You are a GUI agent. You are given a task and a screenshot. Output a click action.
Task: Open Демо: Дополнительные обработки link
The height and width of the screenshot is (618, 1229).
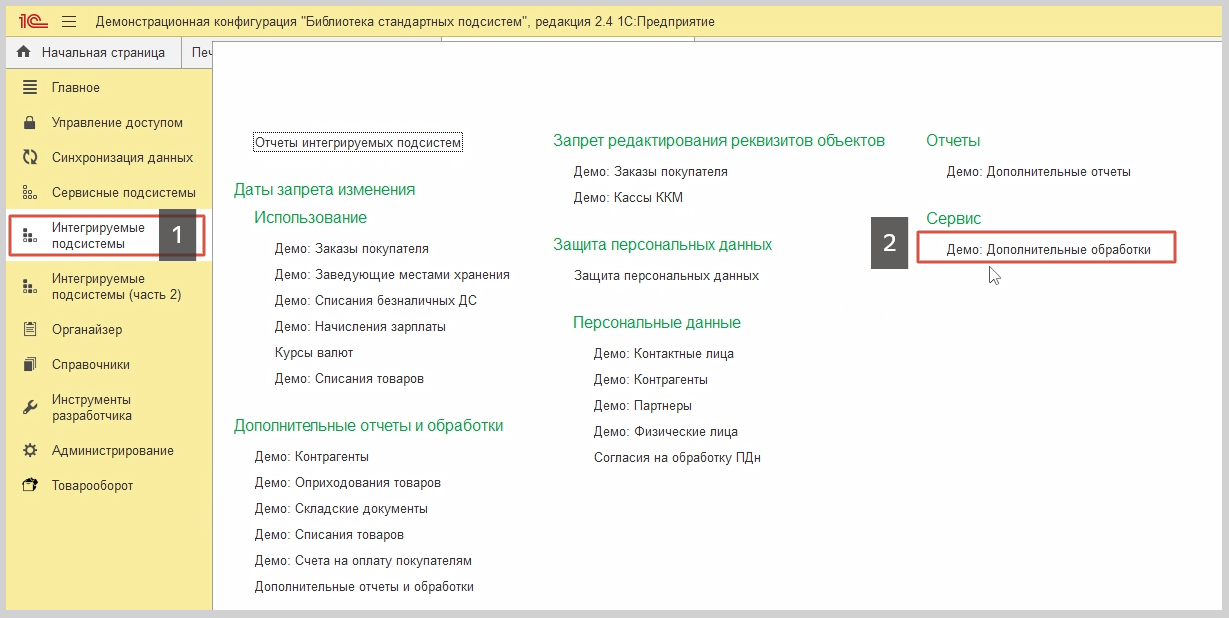(1048, 249)
